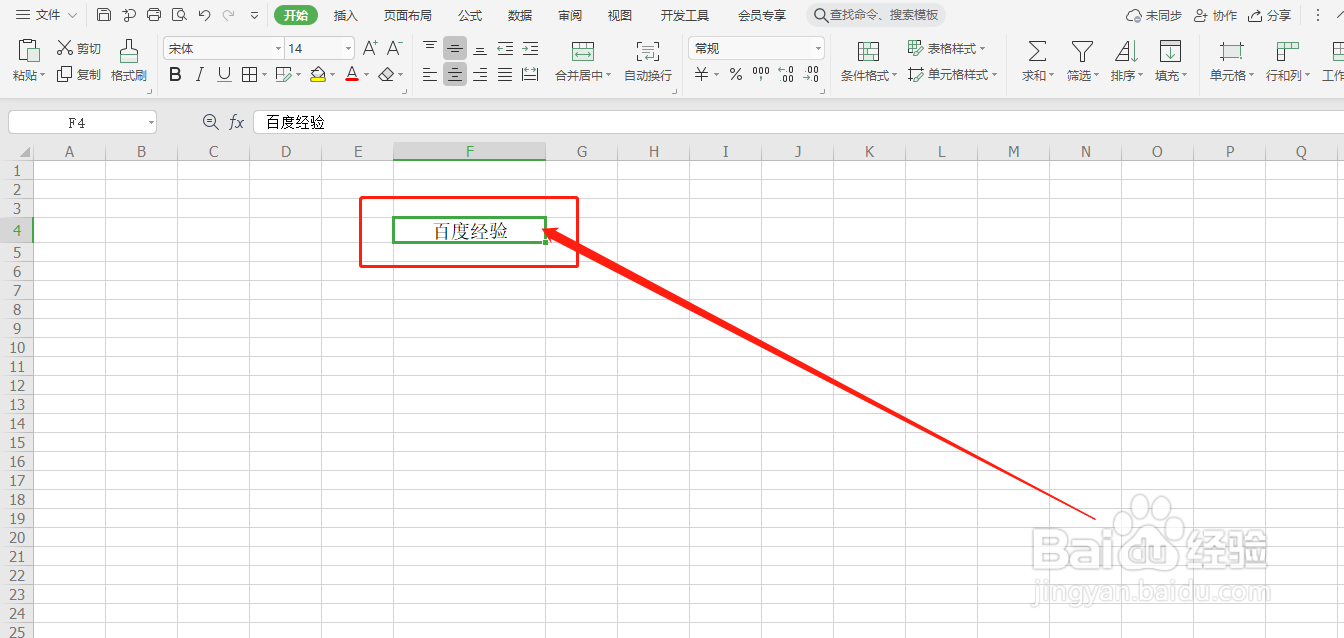The width and height of the screenshot is (1344, 638).
Task: Click the cell borders icon
Action: [x=248, y=74]
